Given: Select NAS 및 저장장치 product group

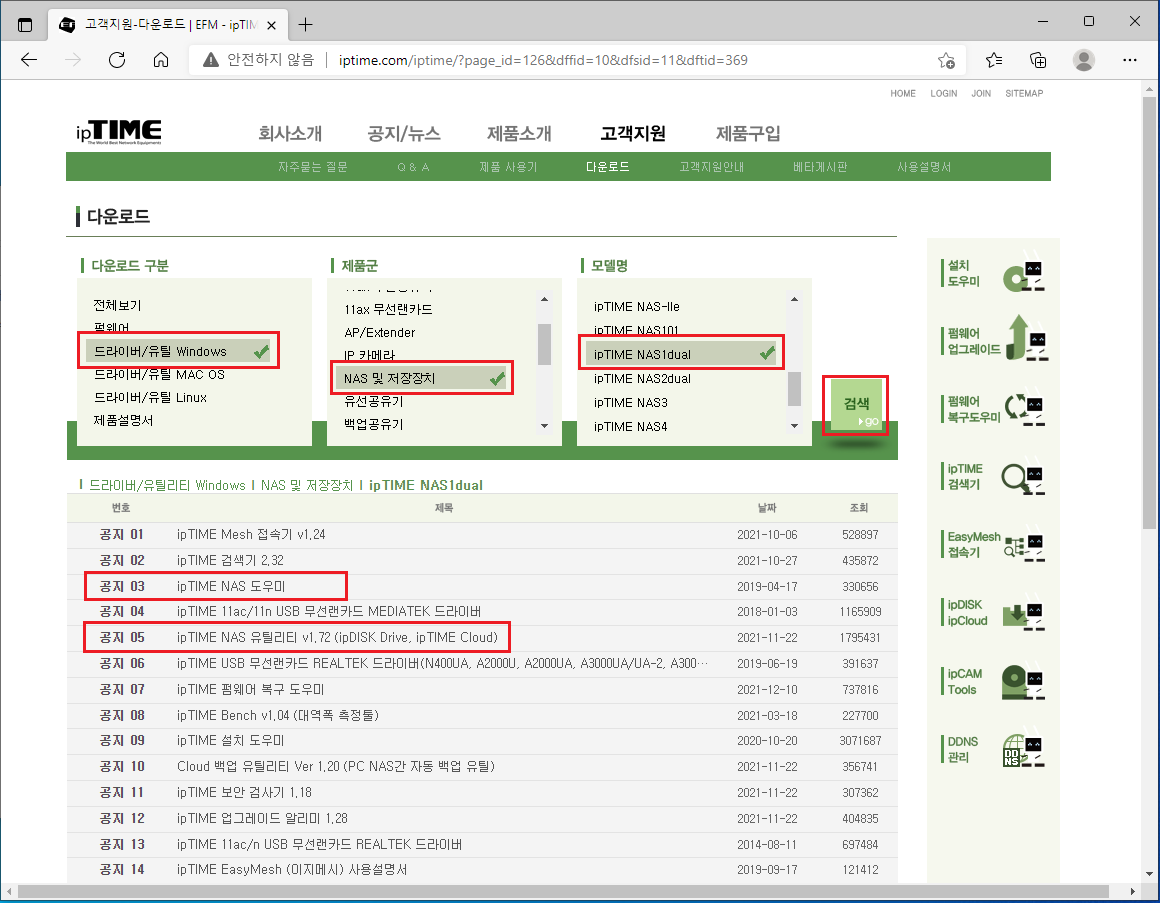Looking at the screenshot, I should tap(421, 378).
